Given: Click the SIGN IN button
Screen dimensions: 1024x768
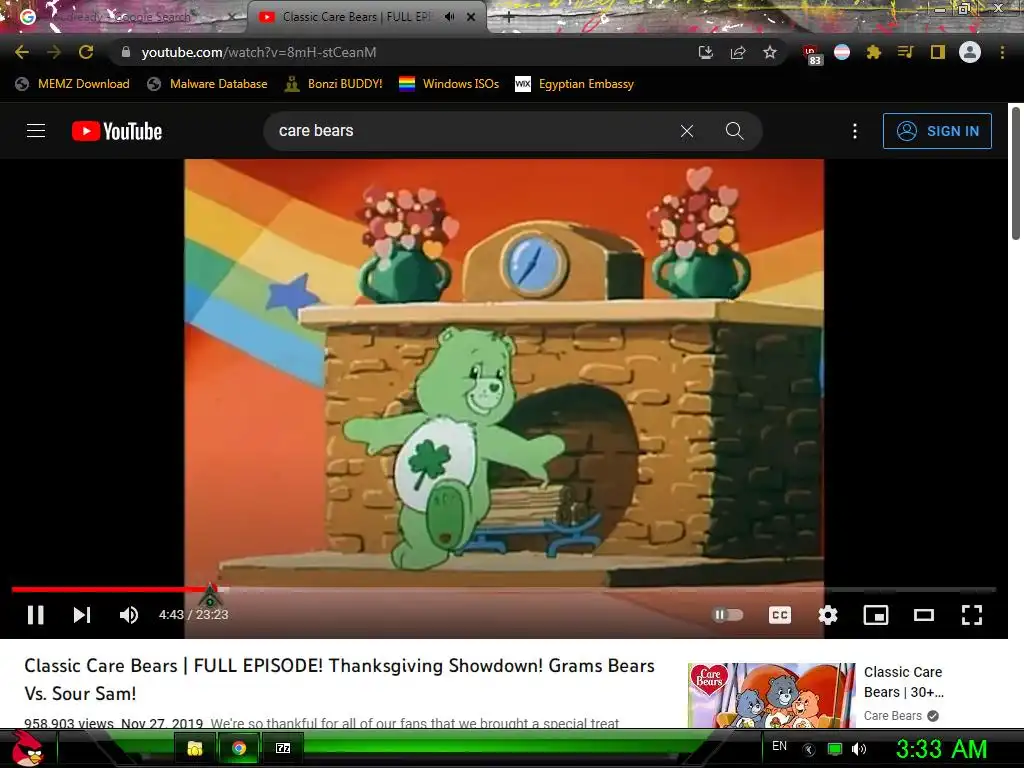Looking at the screenshot, I should tap(937, 131).
